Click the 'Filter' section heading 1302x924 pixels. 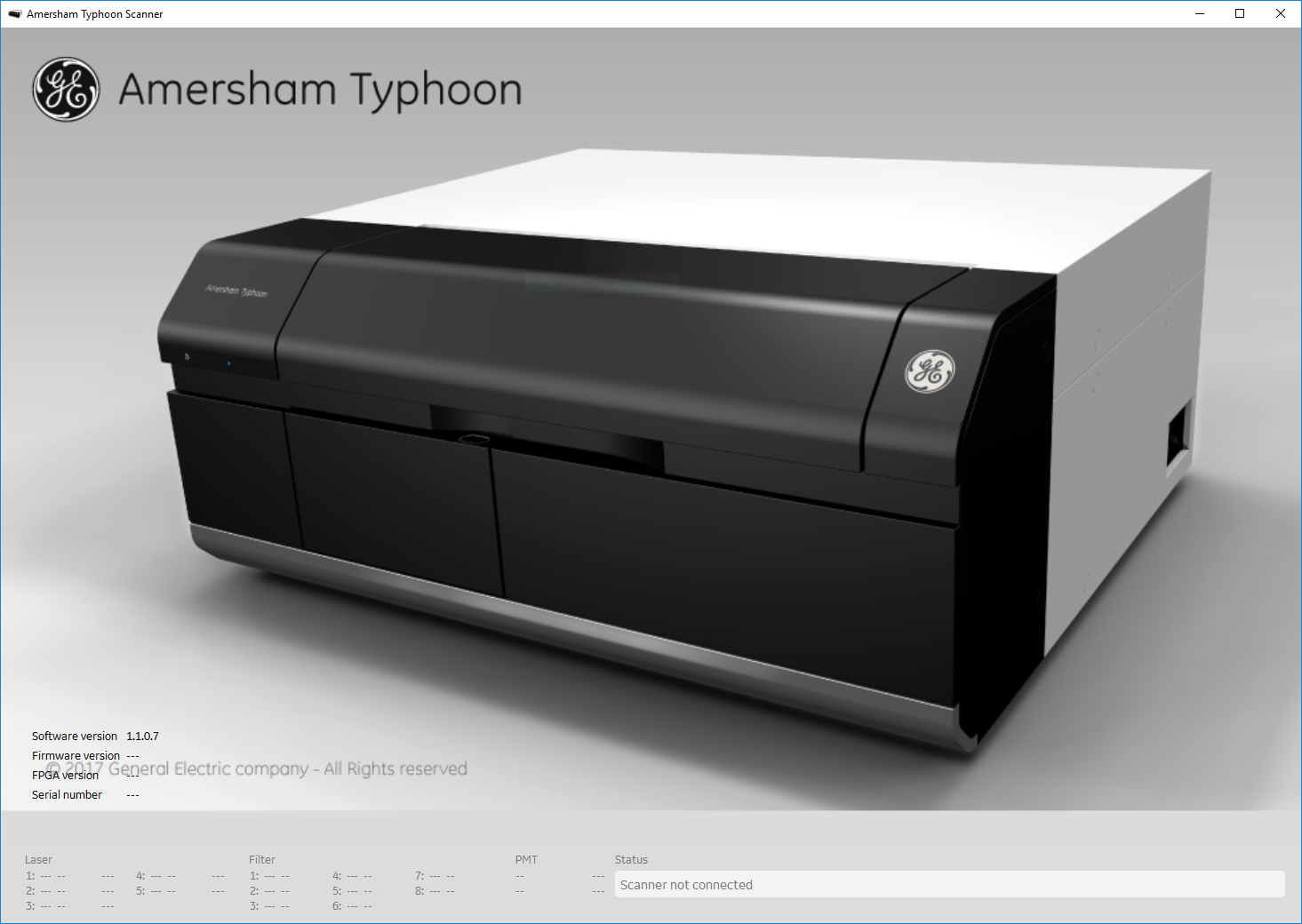[x=262, y=860]
